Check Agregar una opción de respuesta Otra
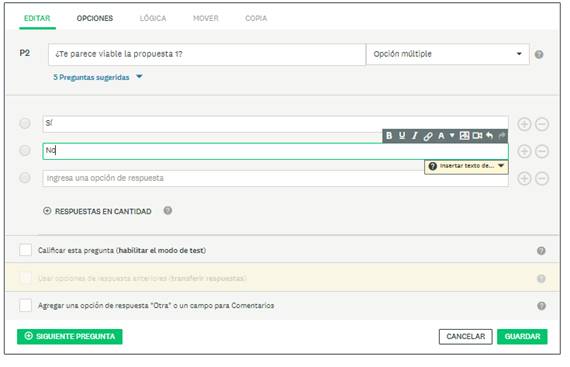This screenshot has width=570, height=367. click(x=25, y=305)
